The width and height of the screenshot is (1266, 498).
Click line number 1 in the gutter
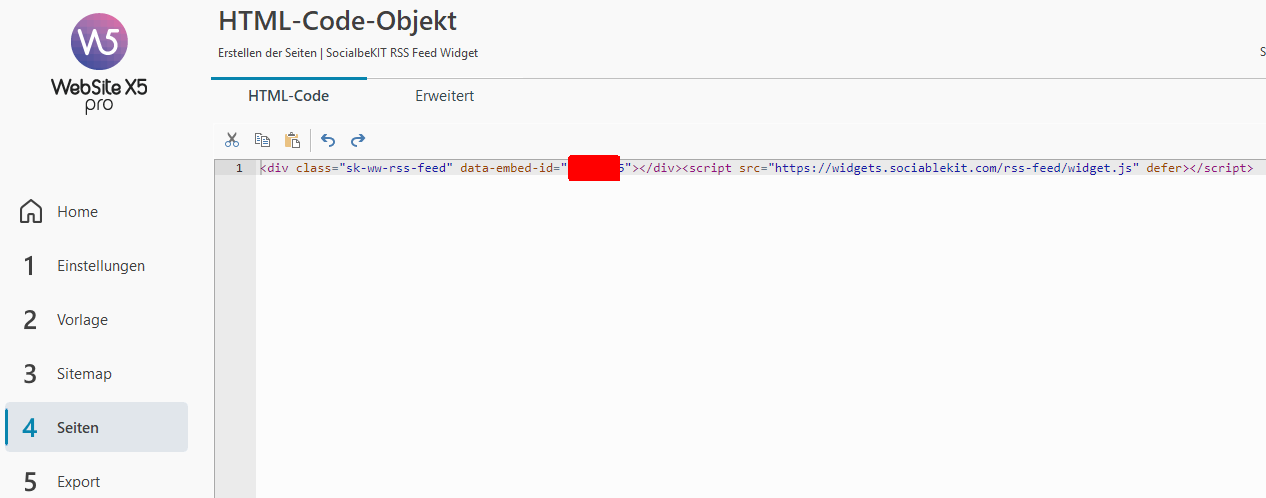click(239, 168)
